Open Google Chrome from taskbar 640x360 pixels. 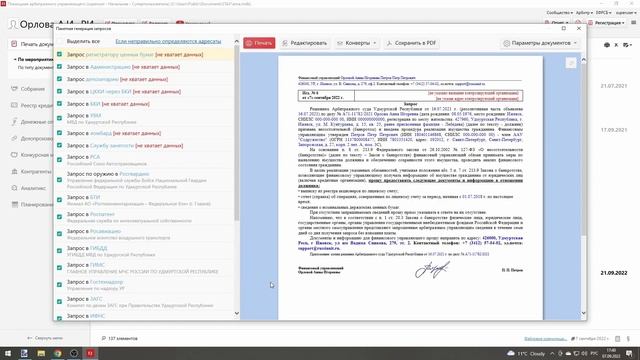(58, 353)
